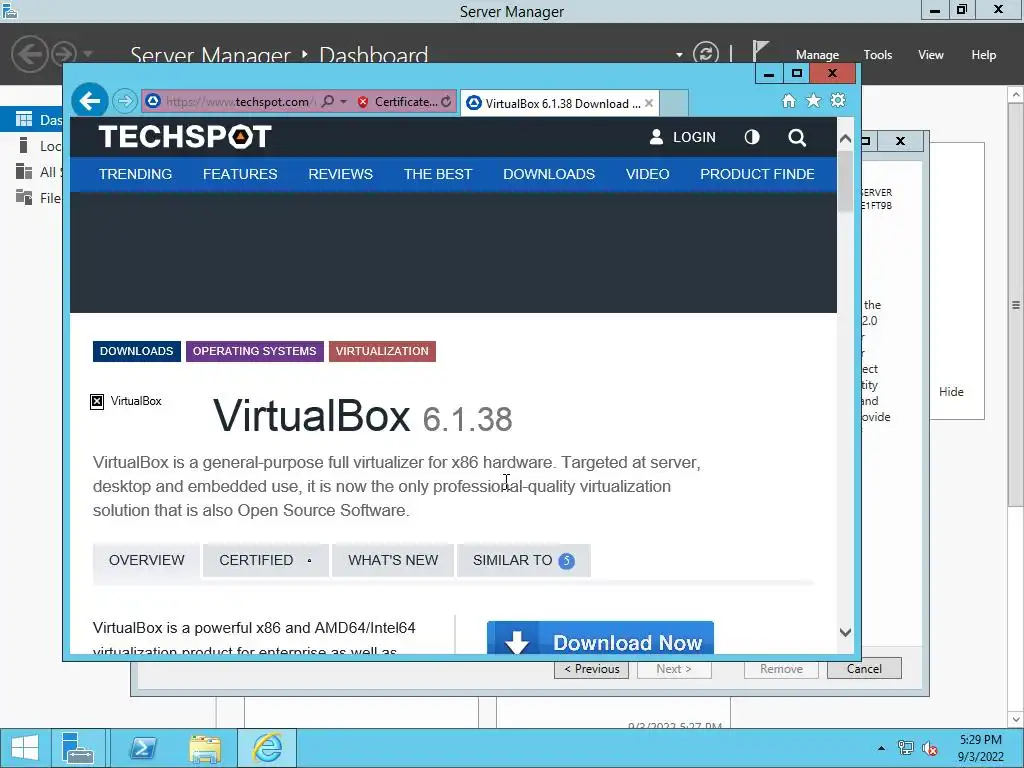Click the browser Home icon

tap(789, 101)
